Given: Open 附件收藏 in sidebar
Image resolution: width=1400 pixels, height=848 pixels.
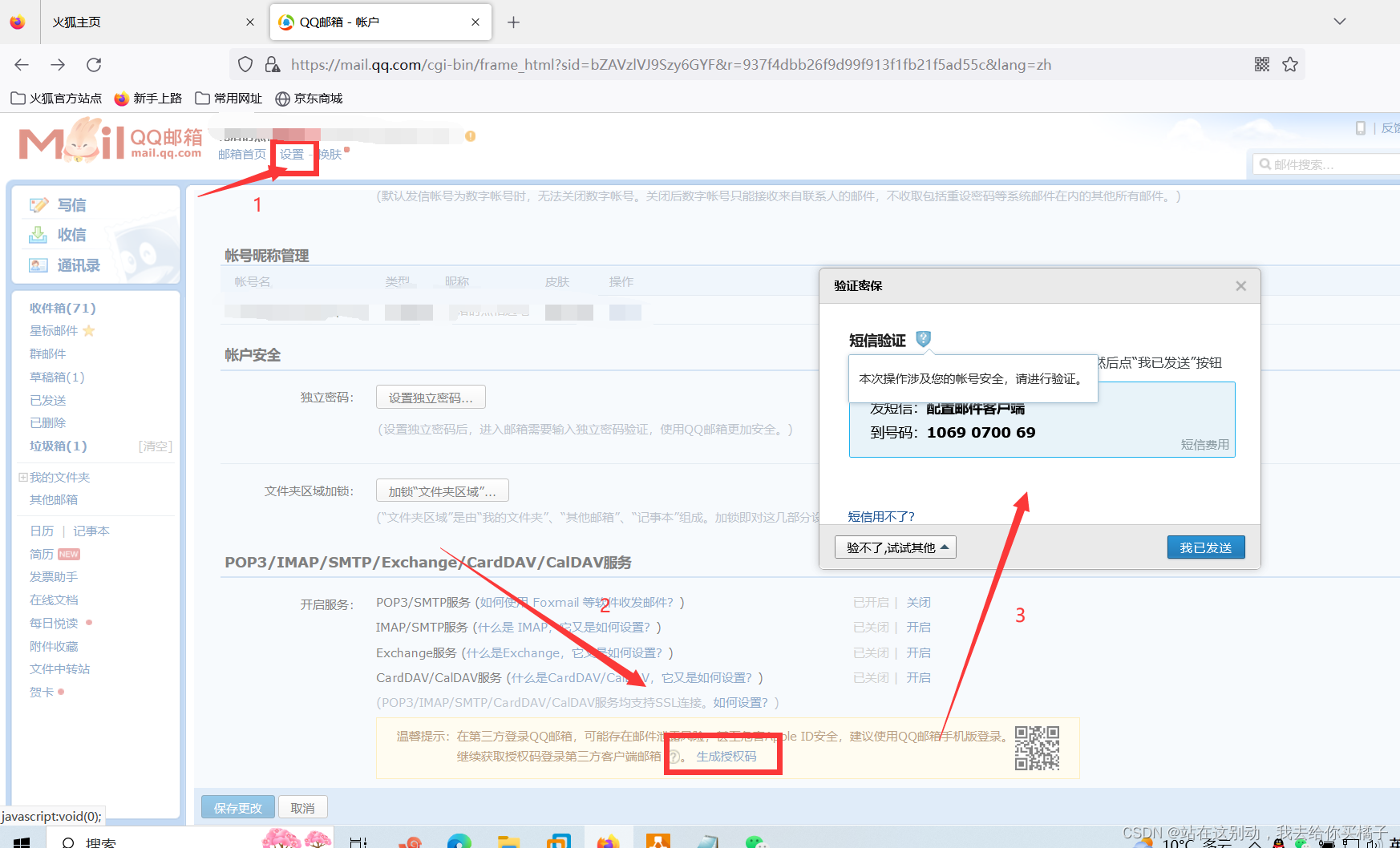Looking at the screenshot, I should click(54, 647).
